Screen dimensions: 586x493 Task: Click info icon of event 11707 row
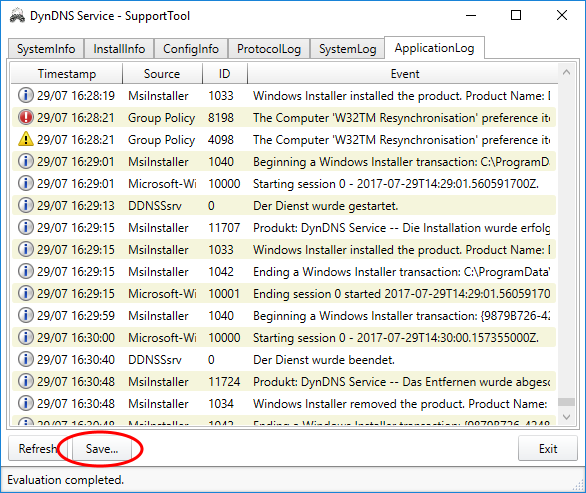pos(26,227)
